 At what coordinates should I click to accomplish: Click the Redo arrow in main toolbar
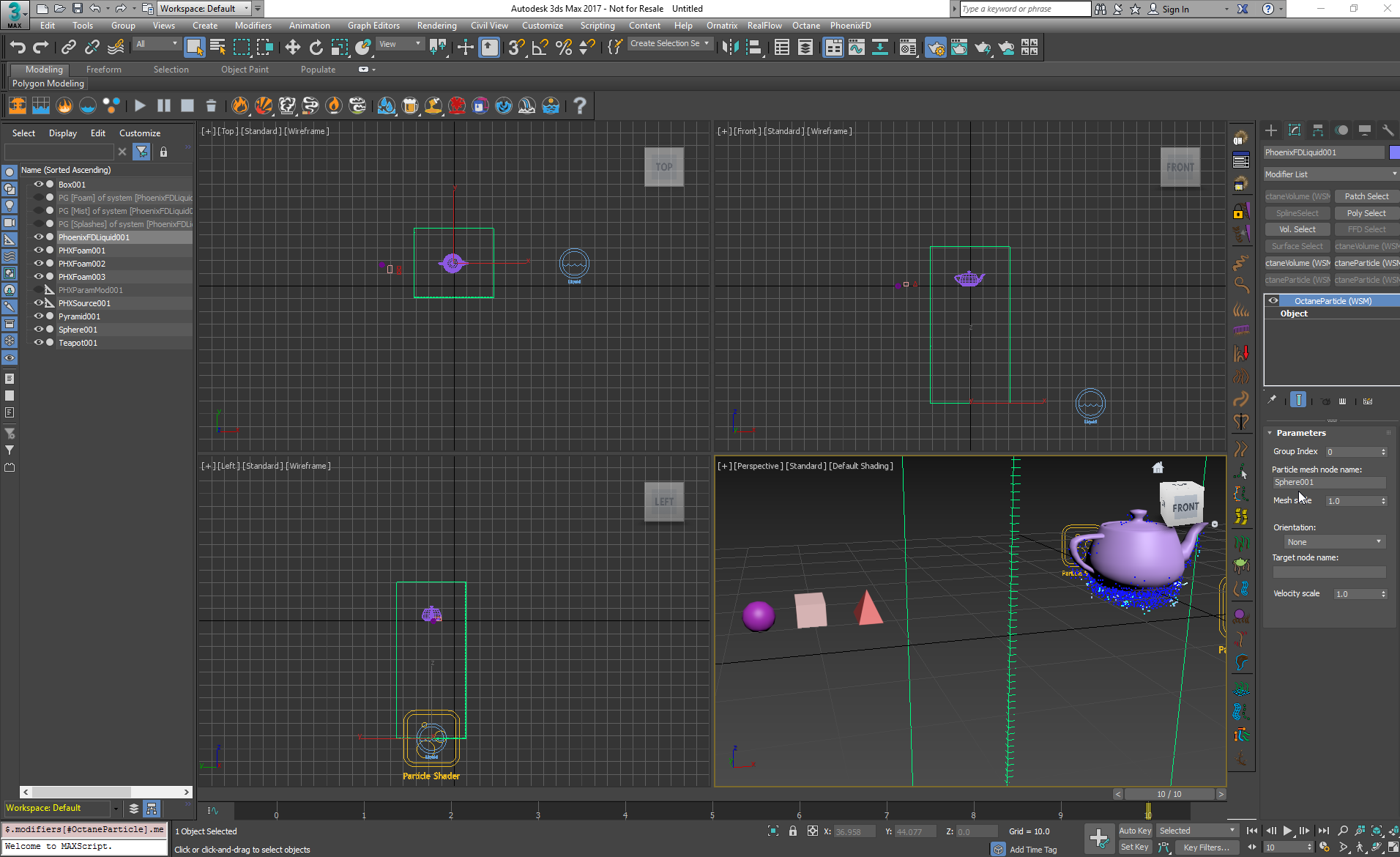coord(41,48)
